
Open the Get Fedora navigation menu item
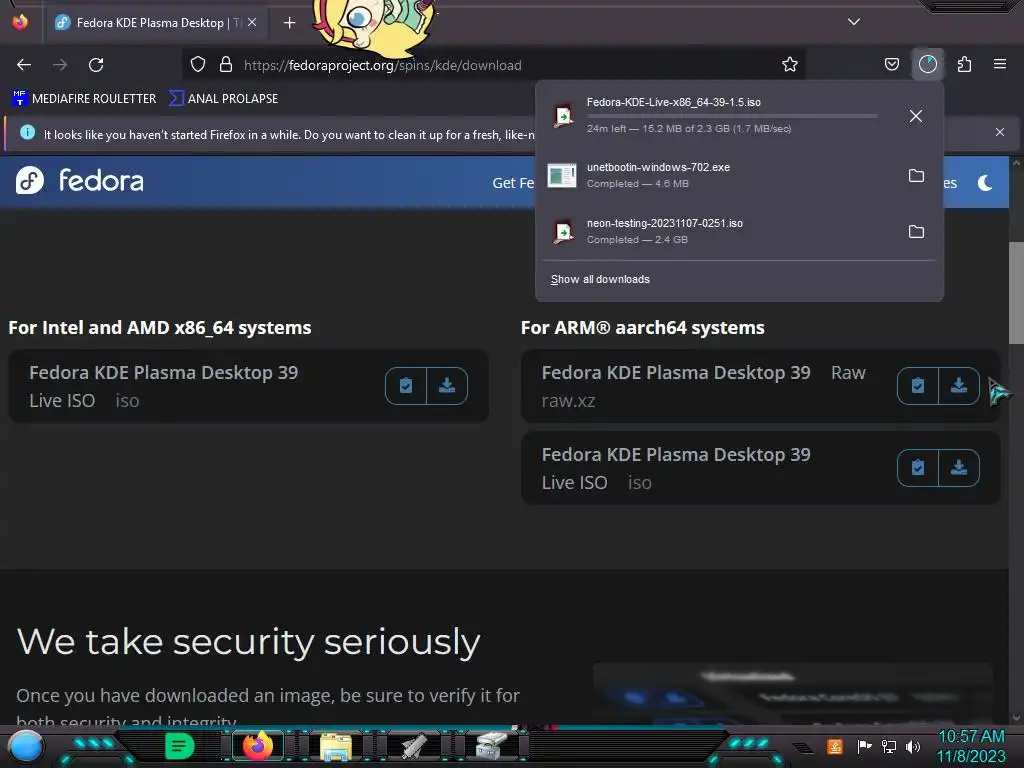[513, 183]
